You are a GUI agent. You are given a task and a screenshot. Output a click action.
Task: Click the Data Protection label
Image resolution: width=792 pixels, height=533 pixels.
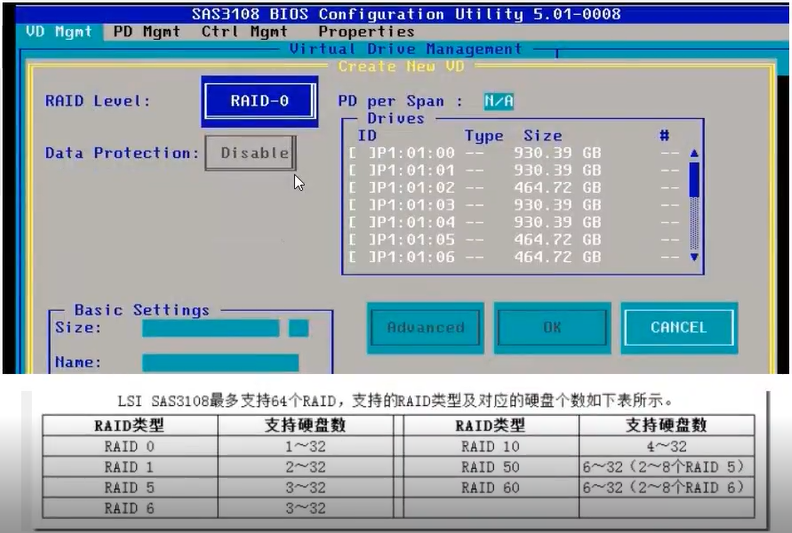point(122,153)
